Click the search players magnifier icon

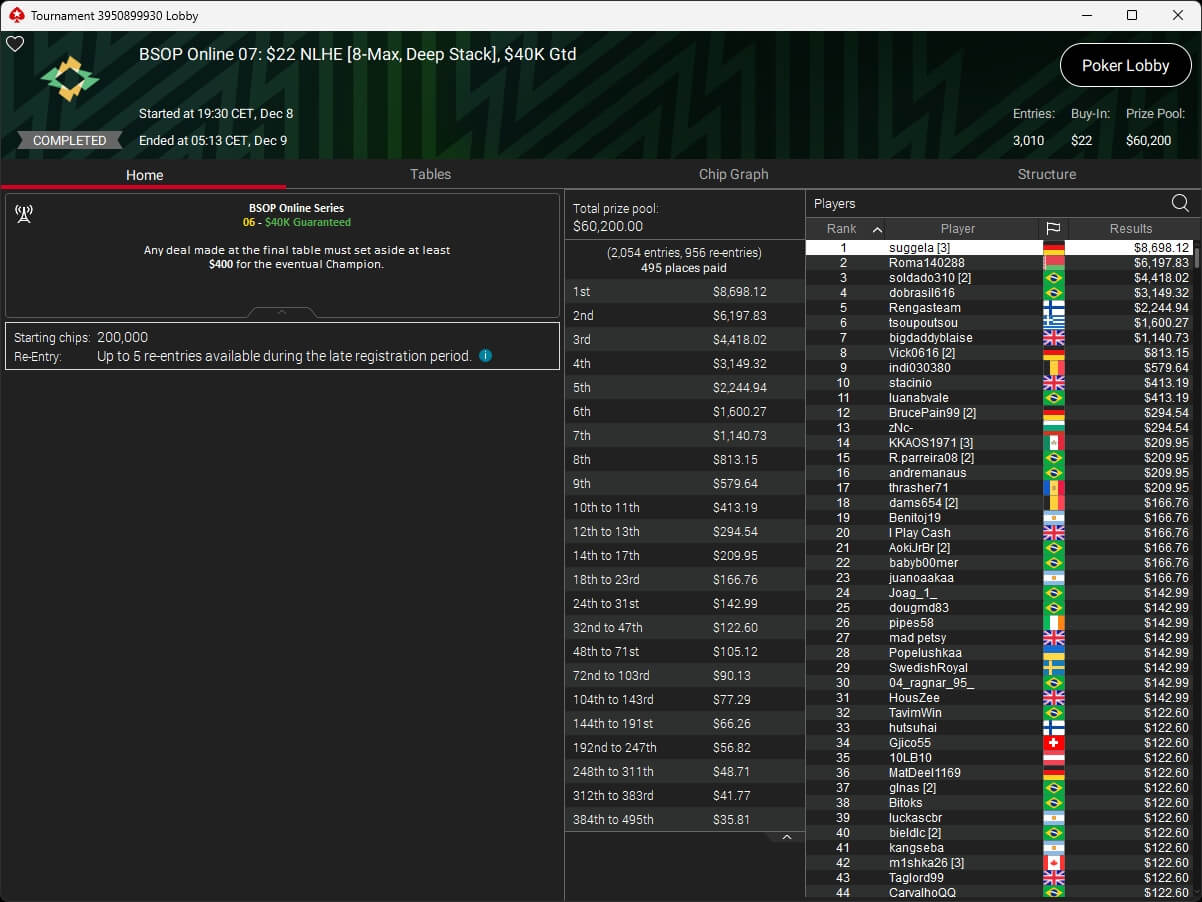point(1180,203)
